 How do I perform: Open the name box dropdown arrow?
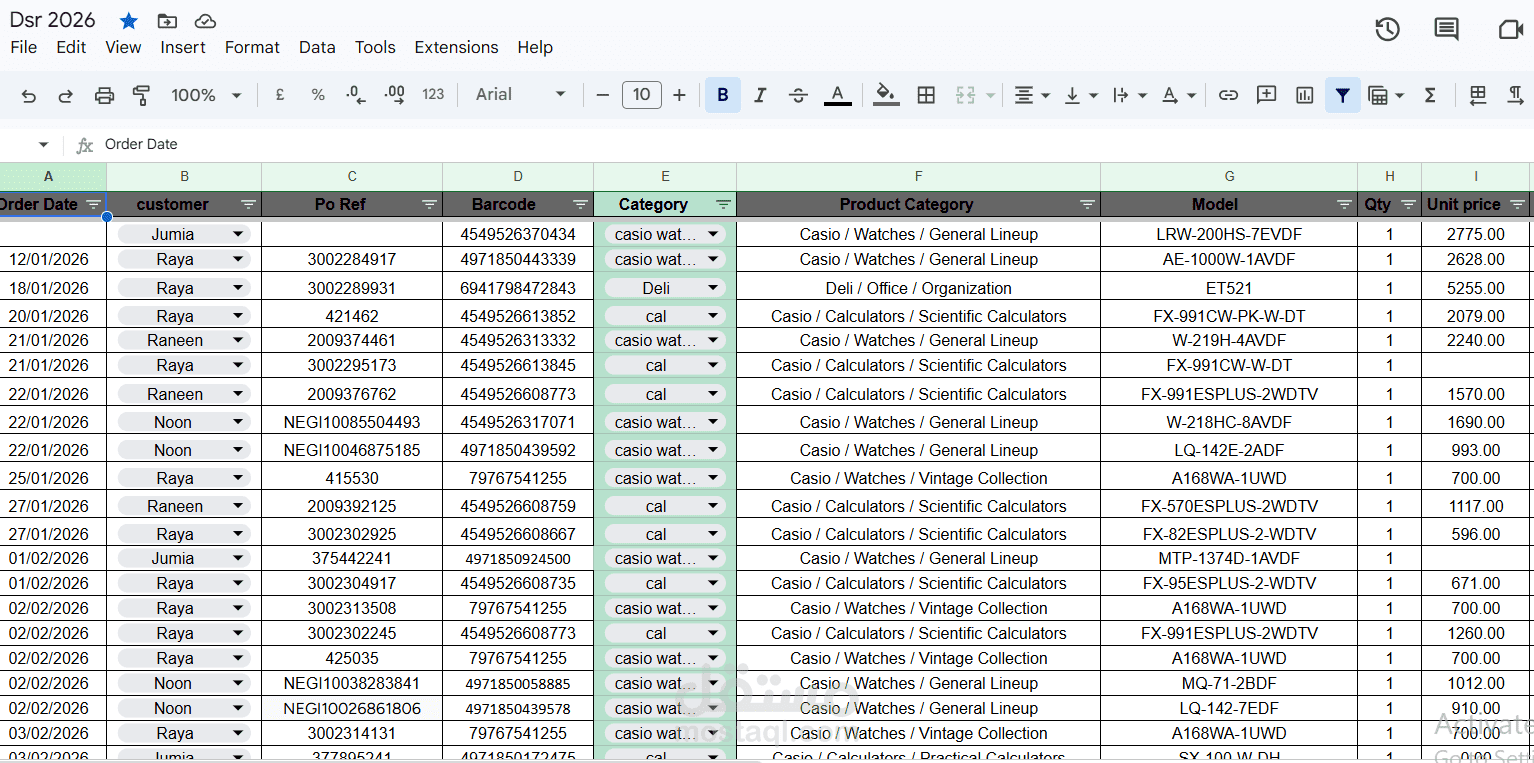coord(43,145)
